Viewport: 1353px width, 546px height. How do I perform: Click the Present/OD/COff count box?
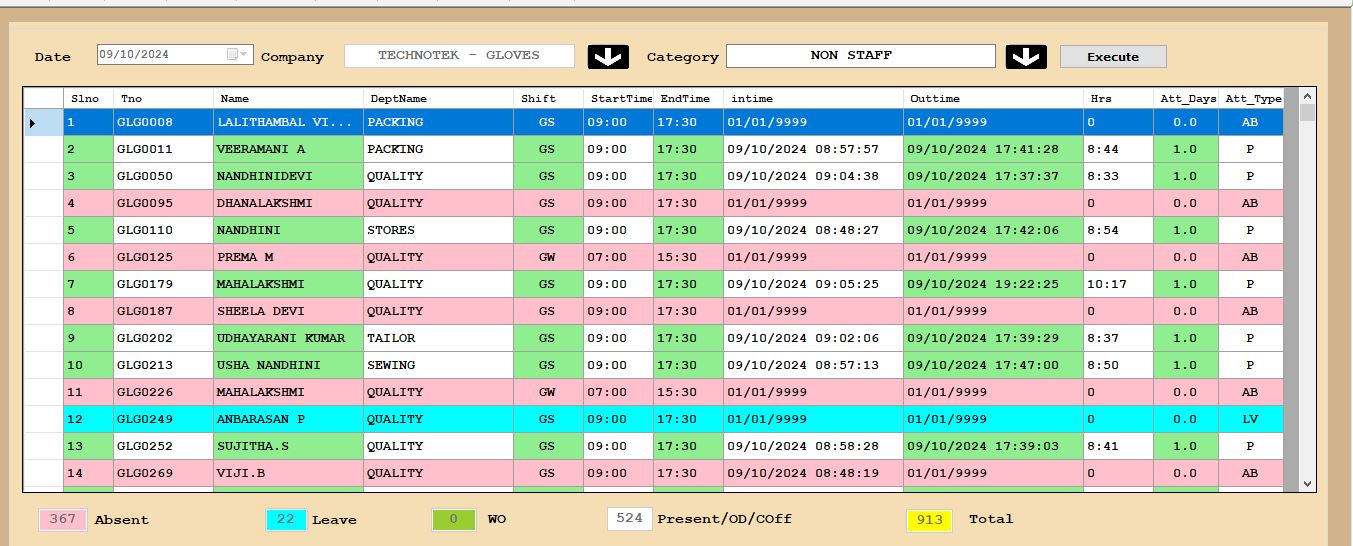tap(629, 519)
